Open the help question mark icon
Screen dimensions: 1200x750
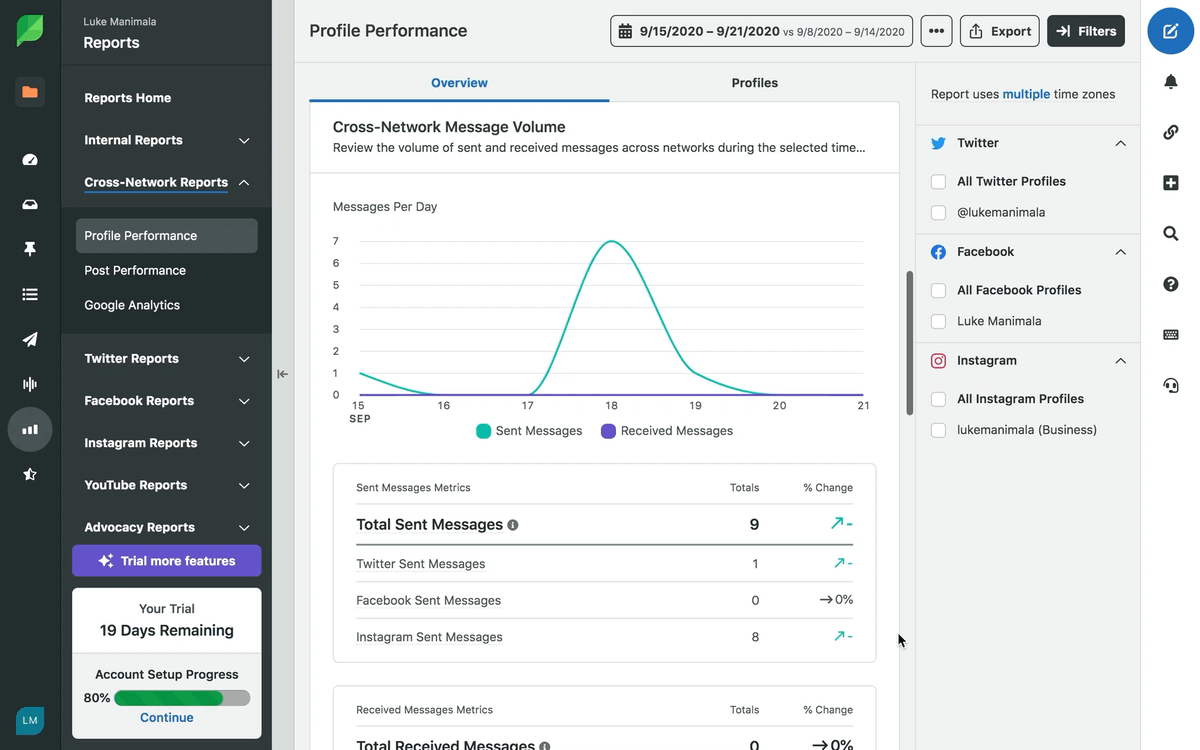pos(1170,284)
